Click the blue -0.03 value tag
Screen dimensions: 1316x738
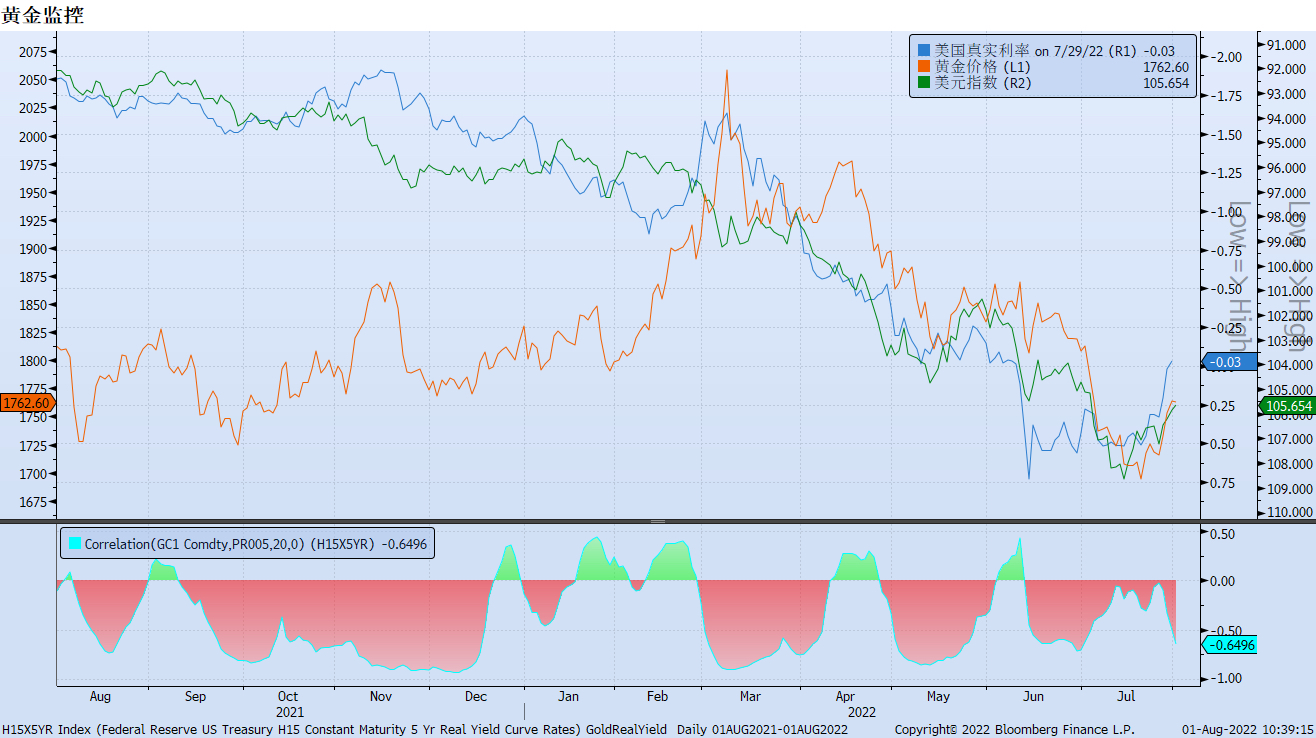tap(1229, 362)
